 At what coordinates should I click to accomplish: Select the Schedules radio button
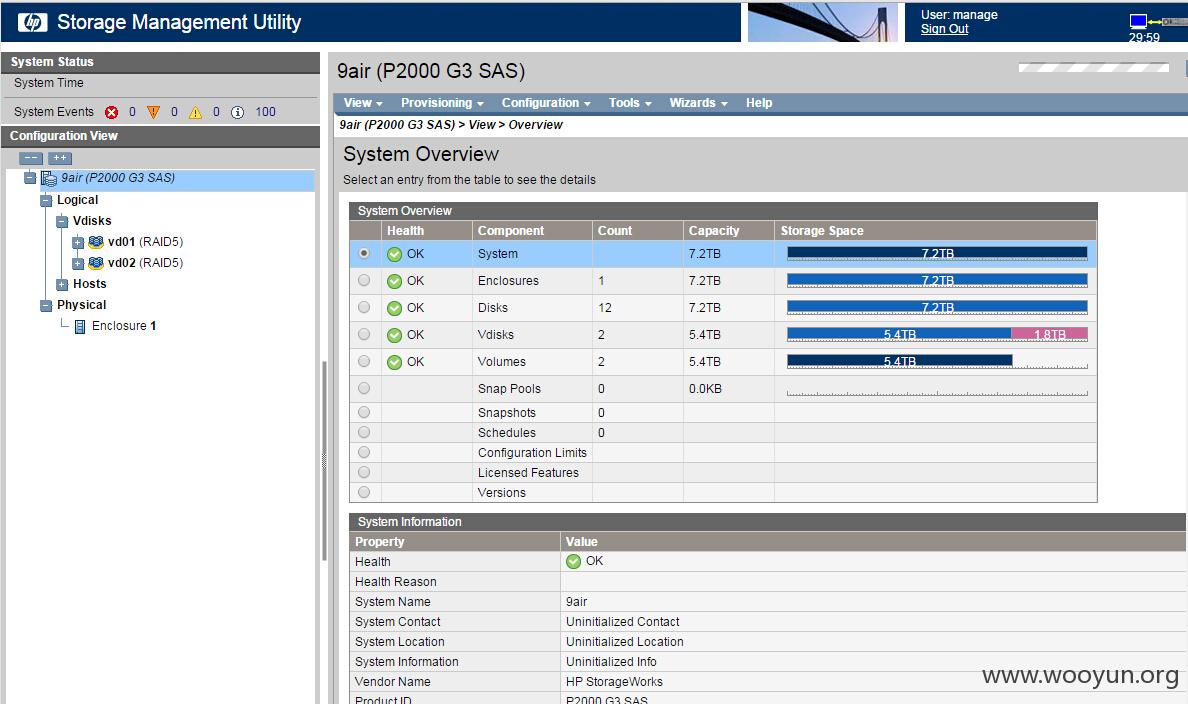(x=364, y=432)
